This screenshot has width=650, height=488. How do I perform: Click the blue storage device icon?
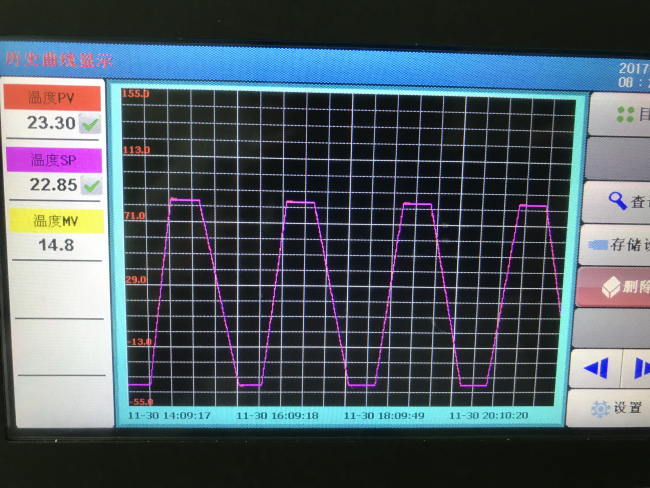(599, 244)
